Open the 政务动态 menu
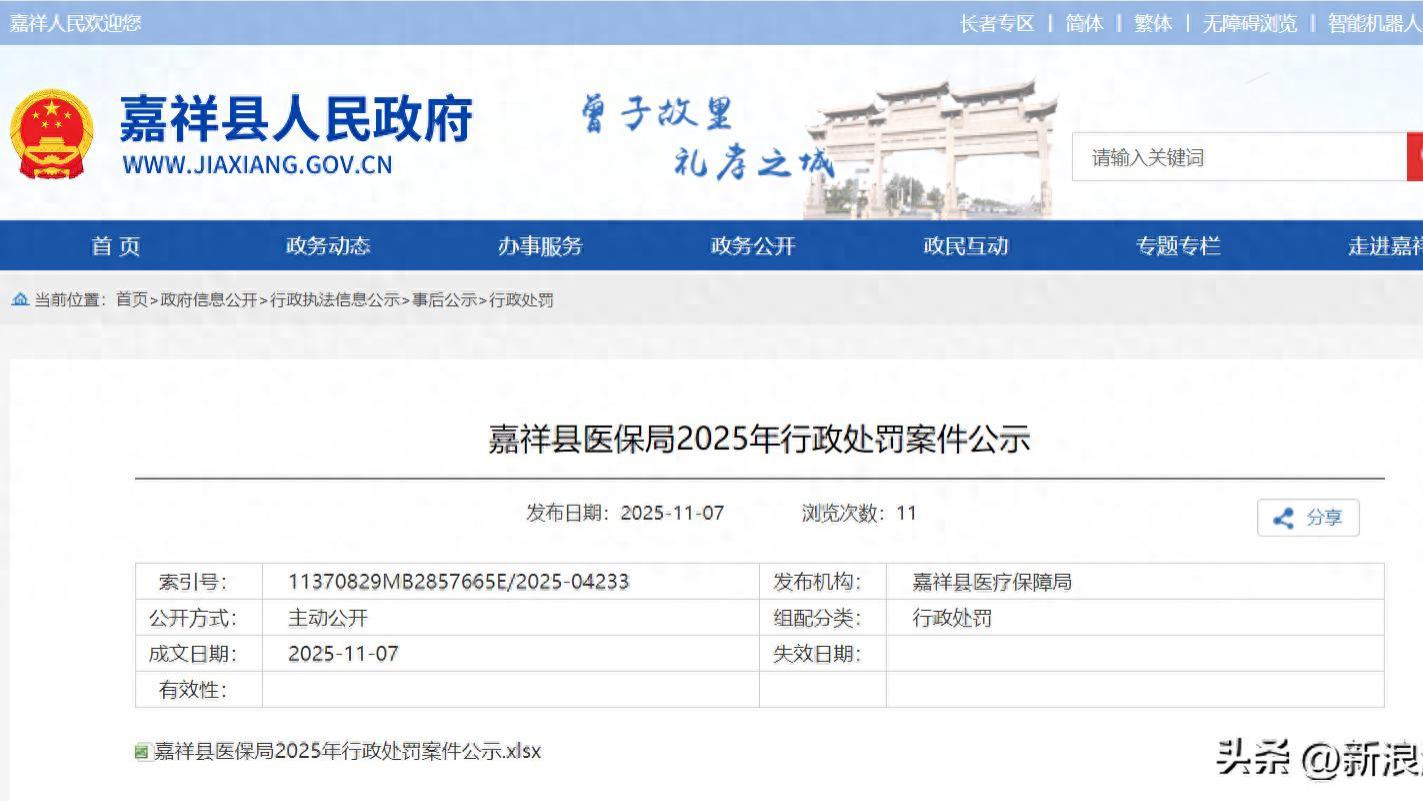The width and height of the screenshot is (1423, 801). (329, 245)
